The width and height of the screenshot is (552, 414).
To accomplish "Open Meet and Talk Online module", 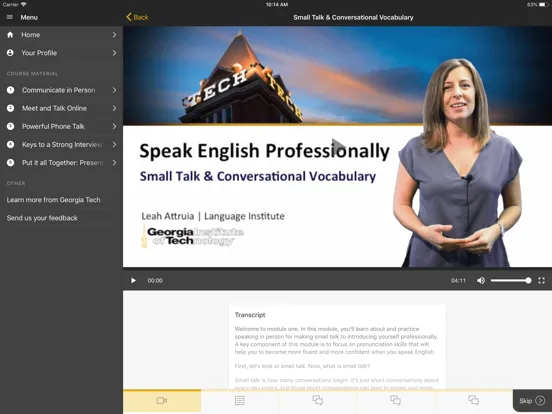I will coord(61,108).
